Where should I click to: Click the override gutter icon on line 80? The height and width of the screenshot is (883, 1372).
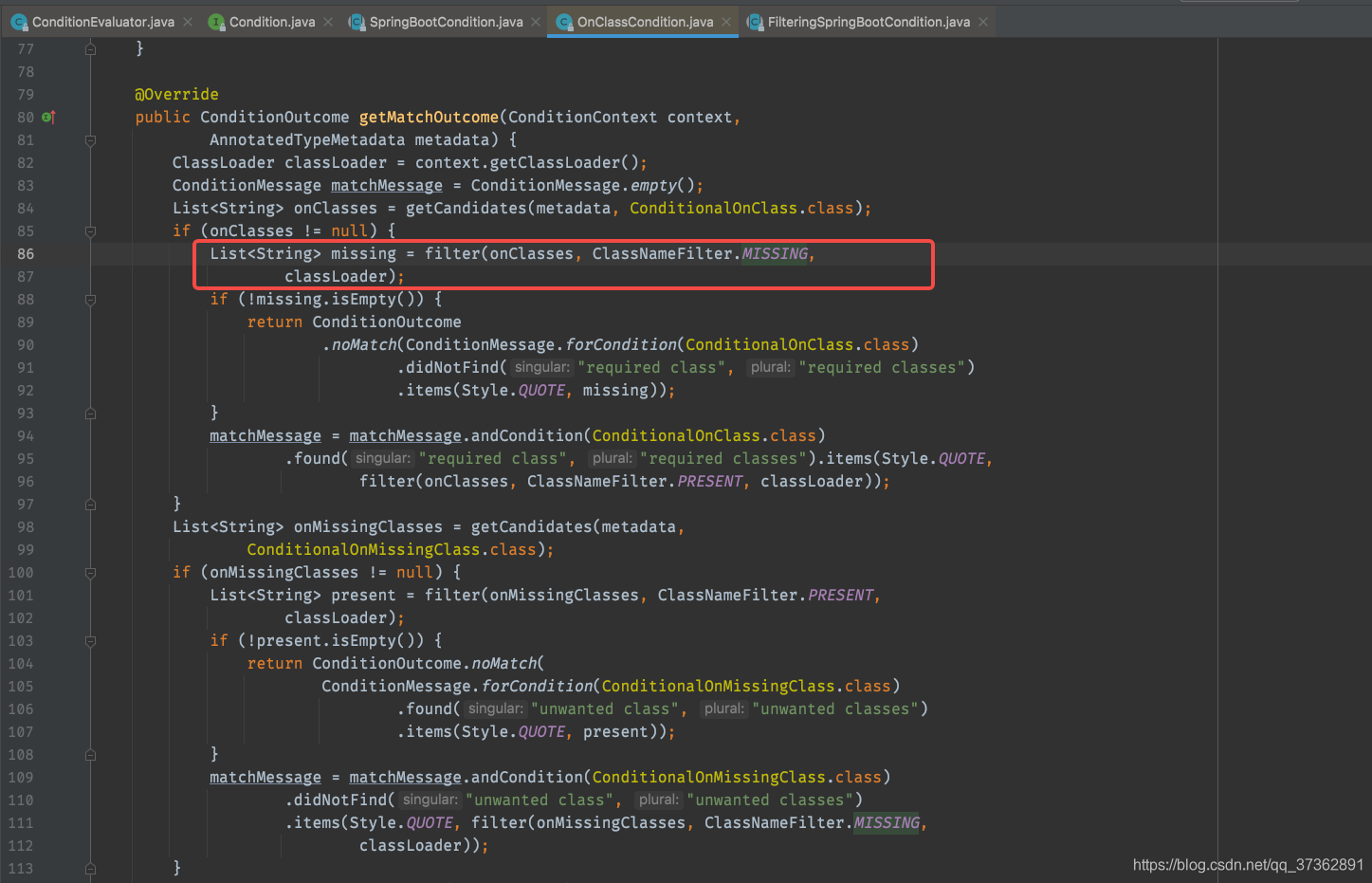click(x=48, y=117)
